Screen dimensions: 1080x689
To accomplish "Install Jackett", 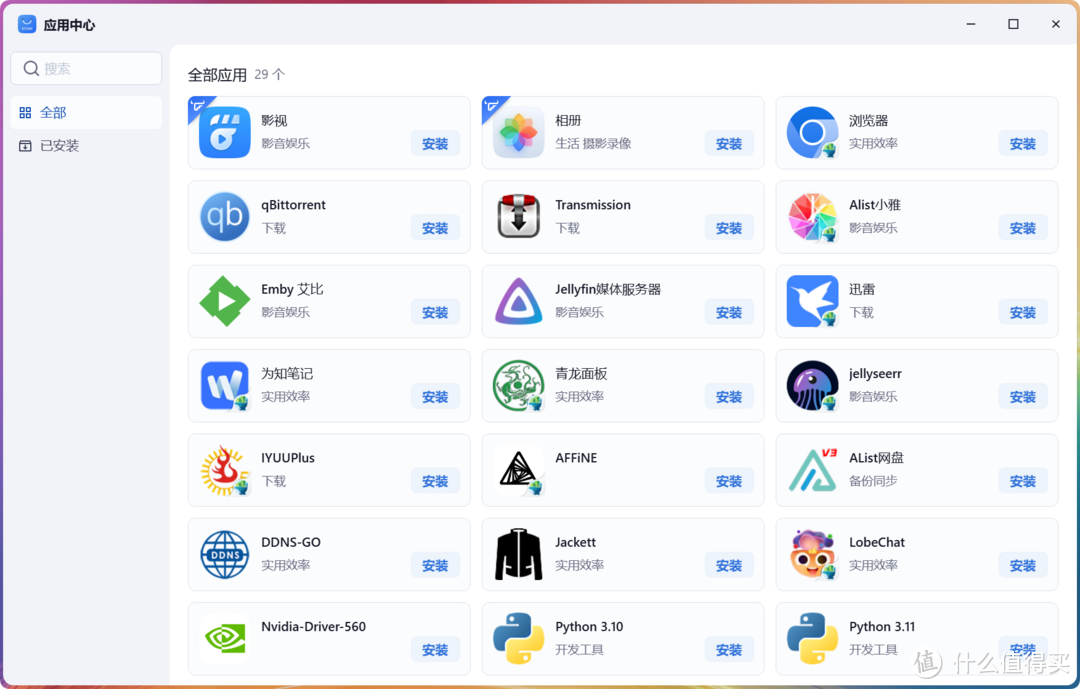I will coord(729,565).
